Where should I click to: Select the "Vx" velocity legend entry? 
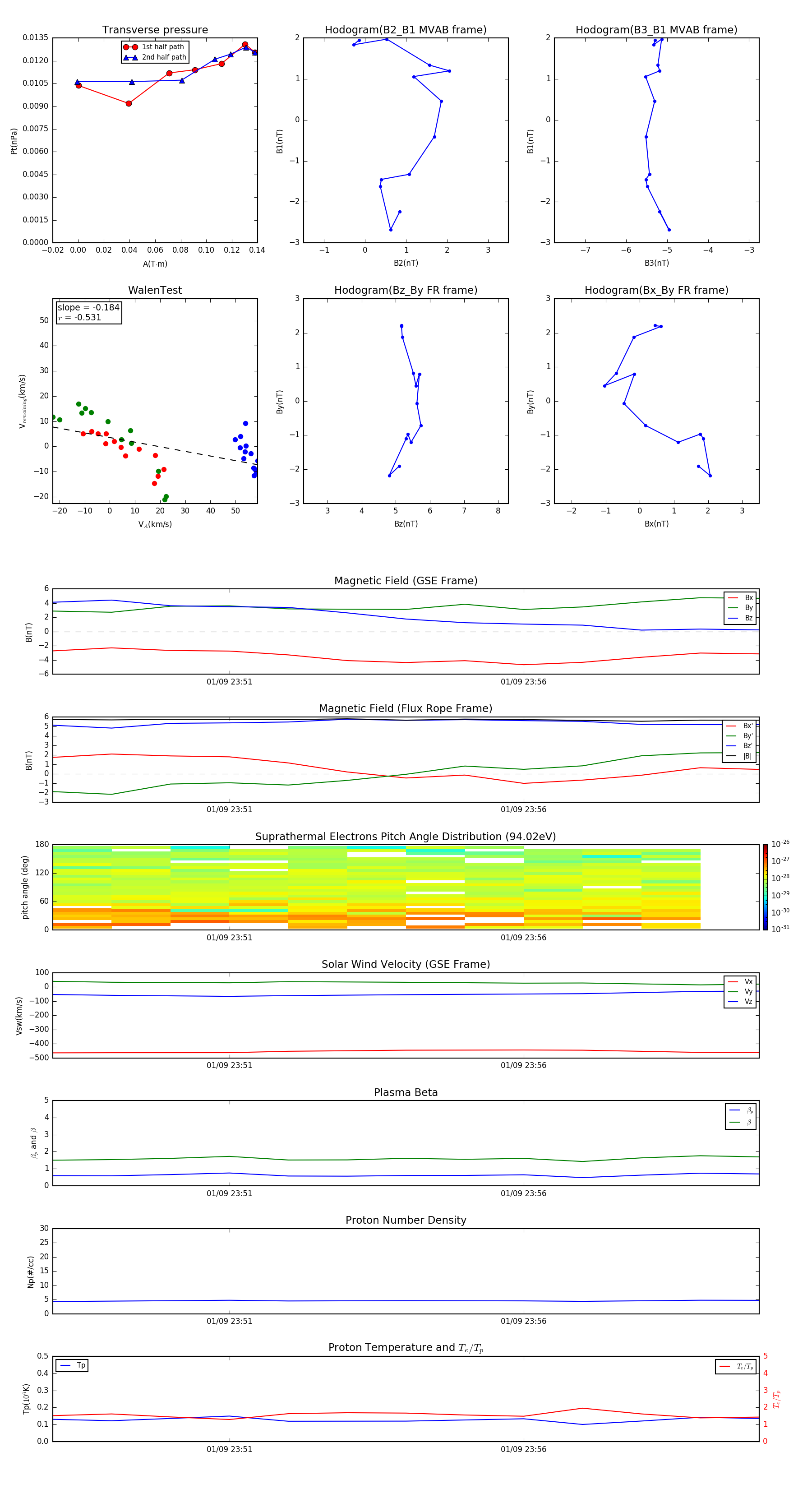[741, 981]
